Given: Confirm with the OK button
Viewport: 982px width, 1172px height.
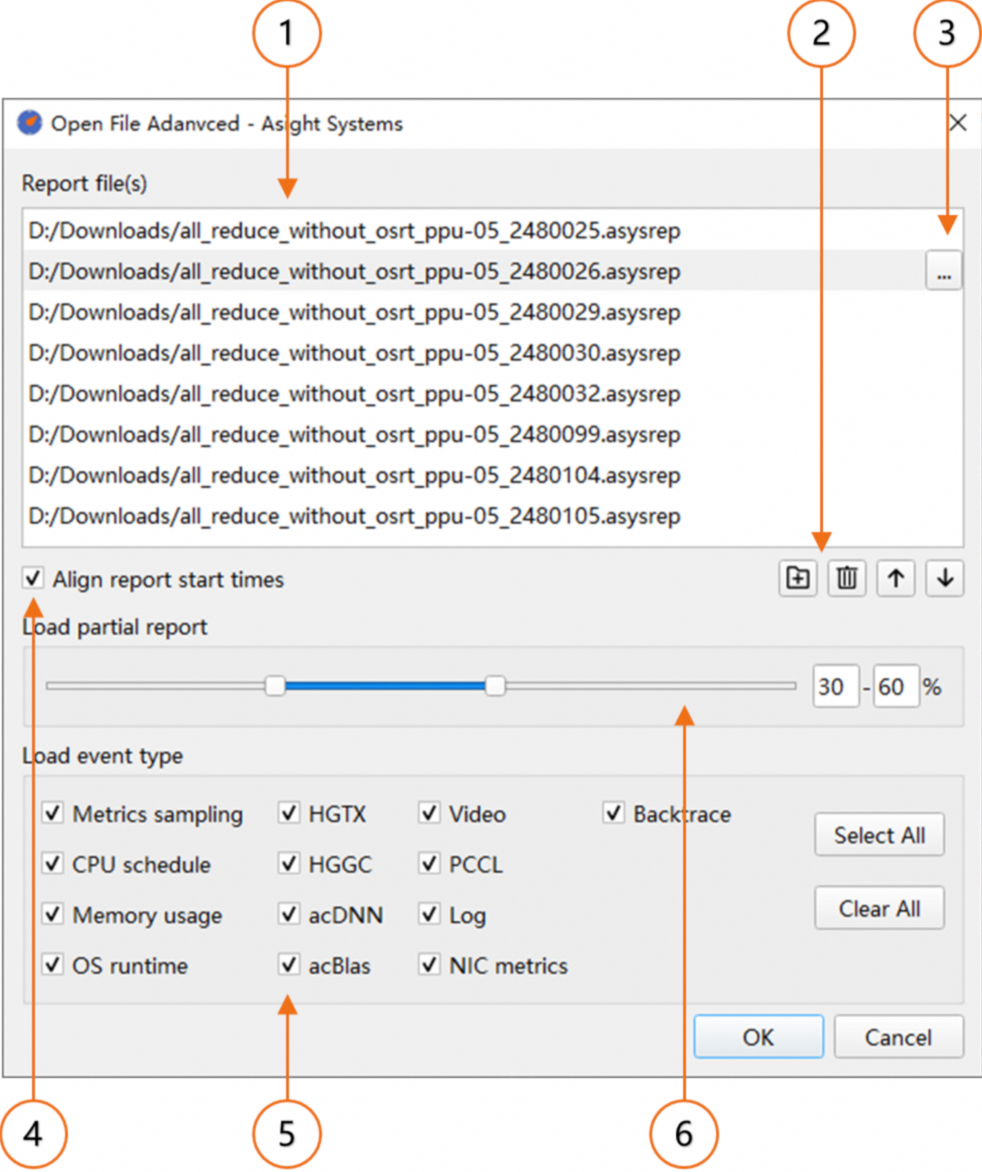Looking at the screenshot, I should [759, 1037].
